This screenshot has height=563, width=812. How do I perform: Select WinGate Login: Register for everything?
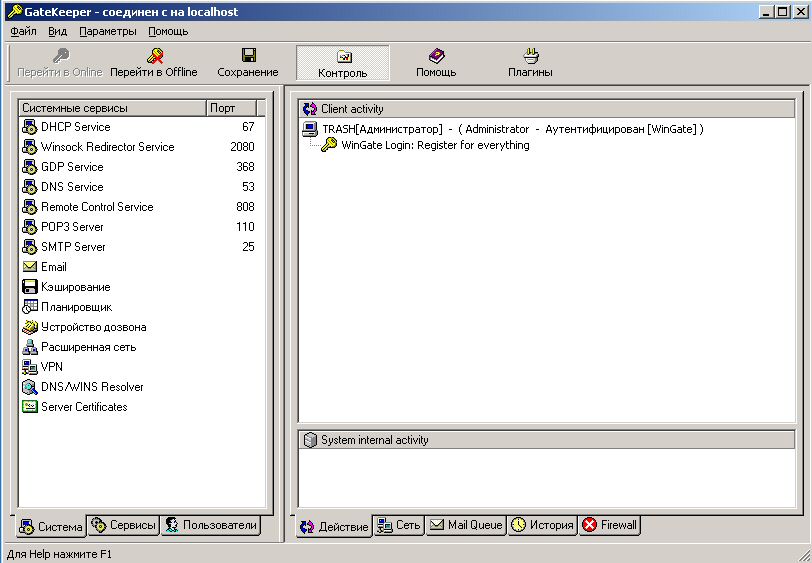435,145
